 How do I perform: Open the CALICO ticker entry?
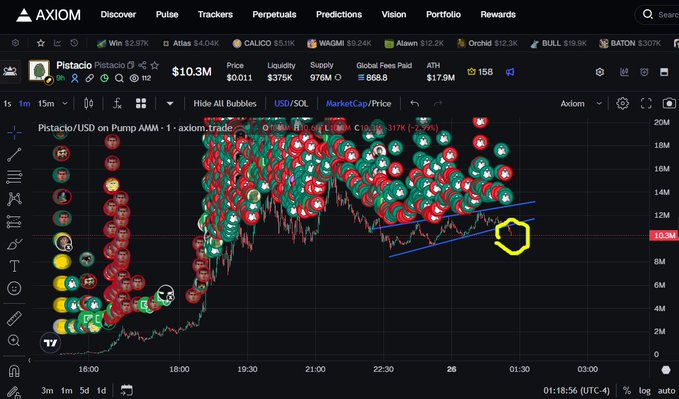tap(263, 43)
